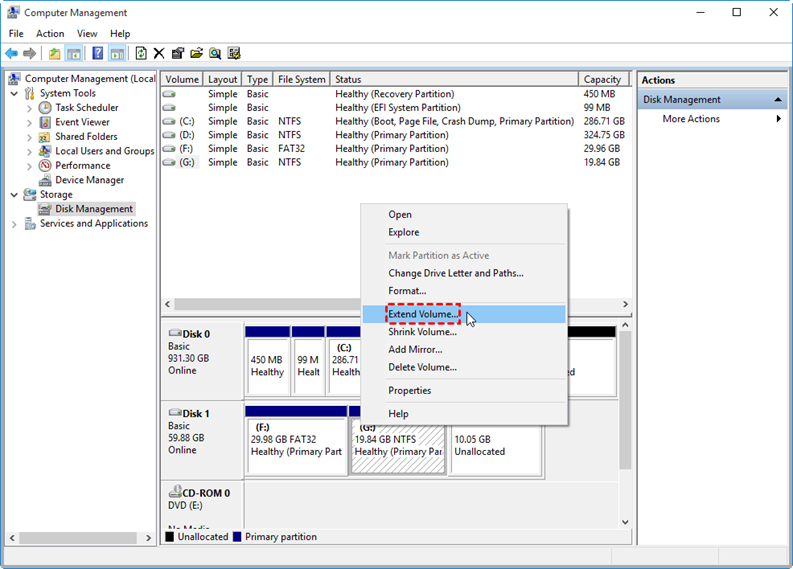Click the Refresh toolbar icon
Image resolution: width=793 pixels, height=569 pixels.
coord(141,53)
